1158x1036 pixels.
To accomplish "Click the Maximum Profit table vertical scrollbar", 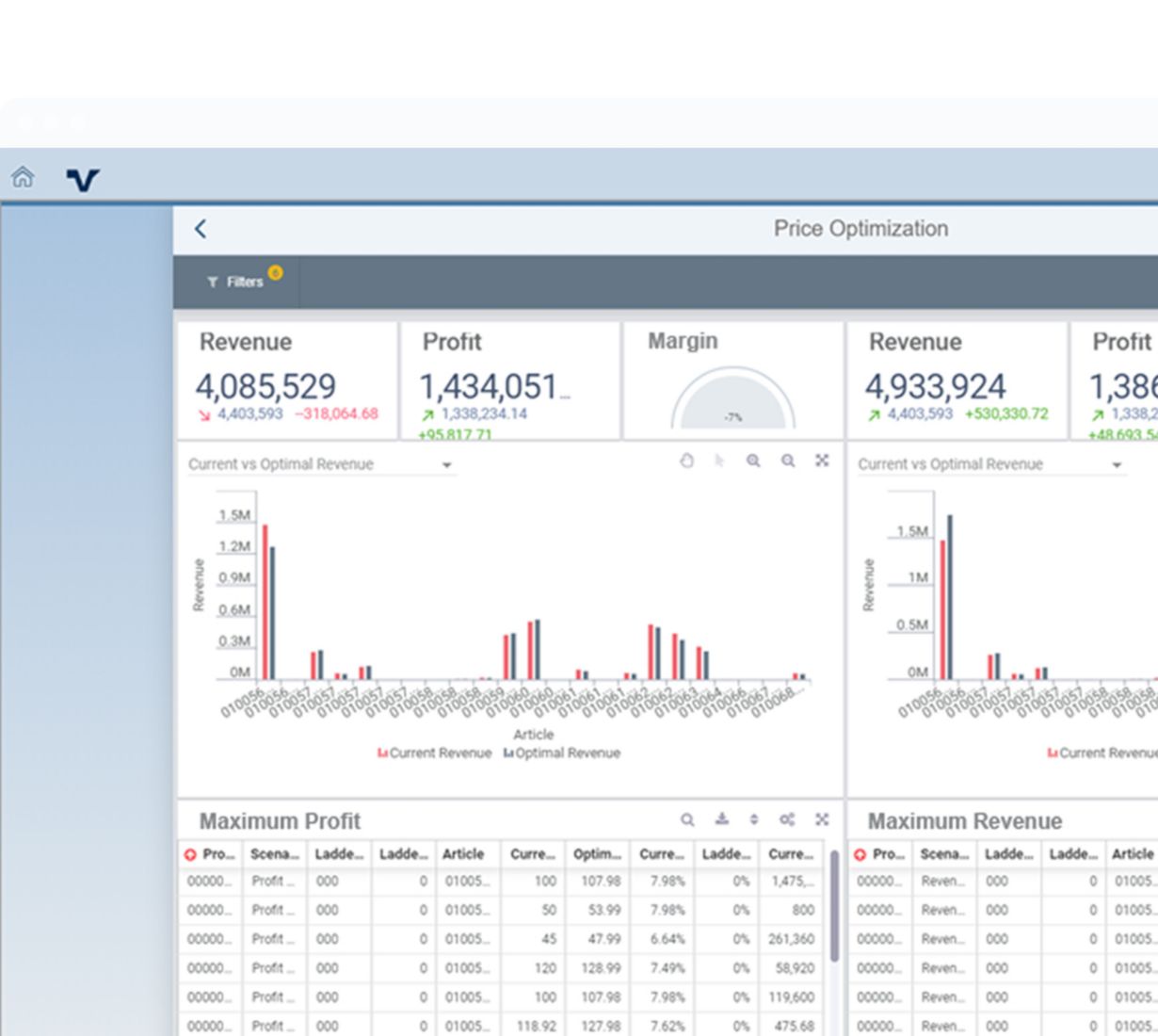I will (x=834, y=906).
